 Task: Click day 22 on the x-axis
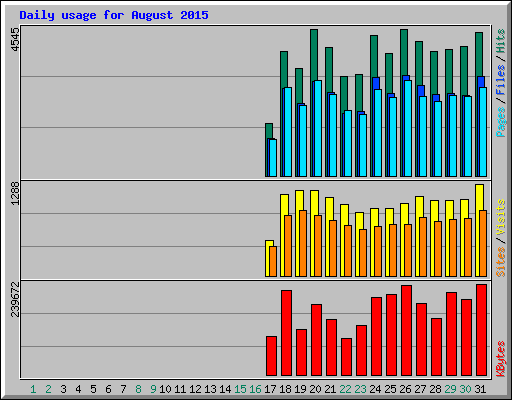345,389
